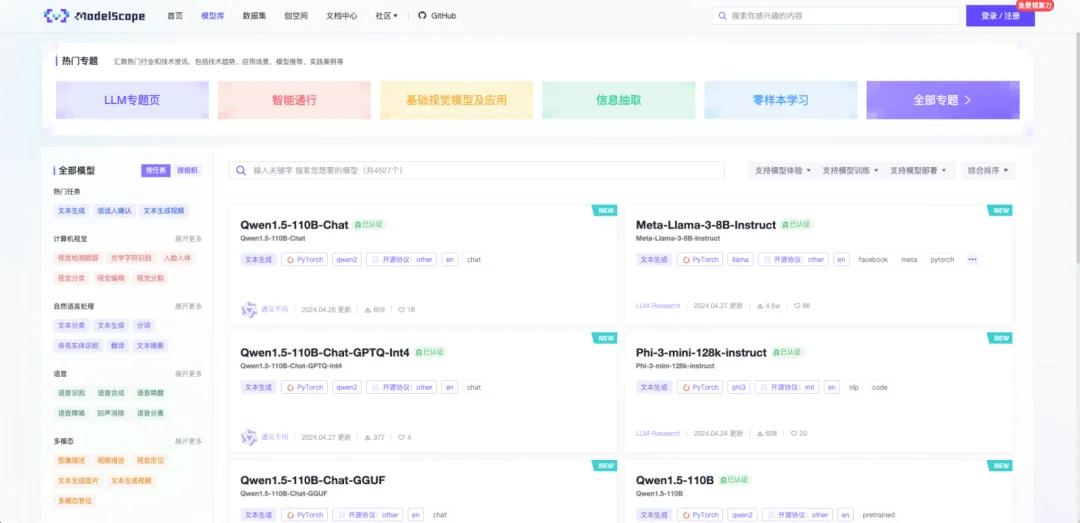Screen dimensions: 1080x523
Task: Click the magnifier icon in model search box
Action: [x=241, y=170]
